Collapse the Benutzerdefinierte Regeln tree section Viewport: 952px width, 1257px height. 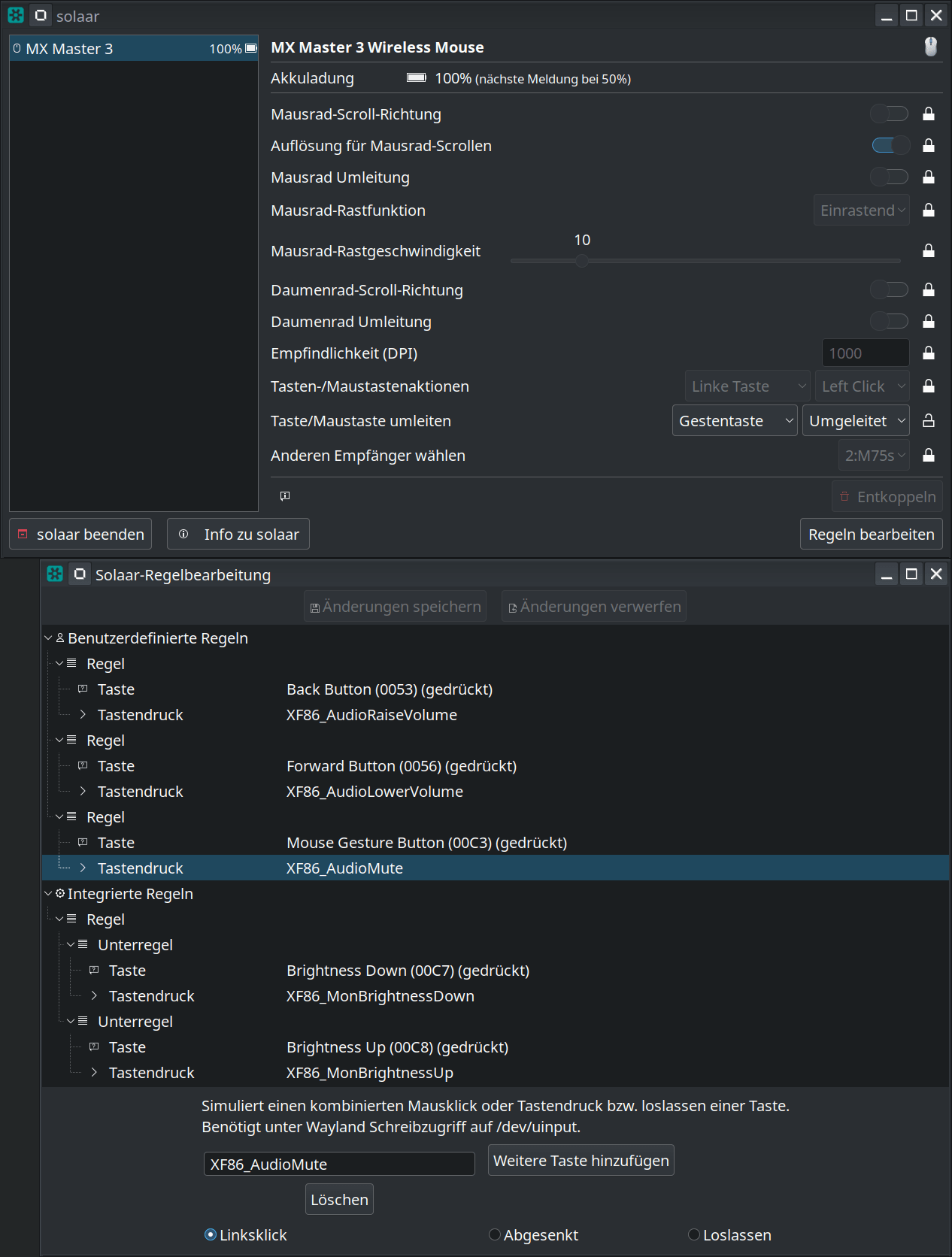[x=49, y=638]
